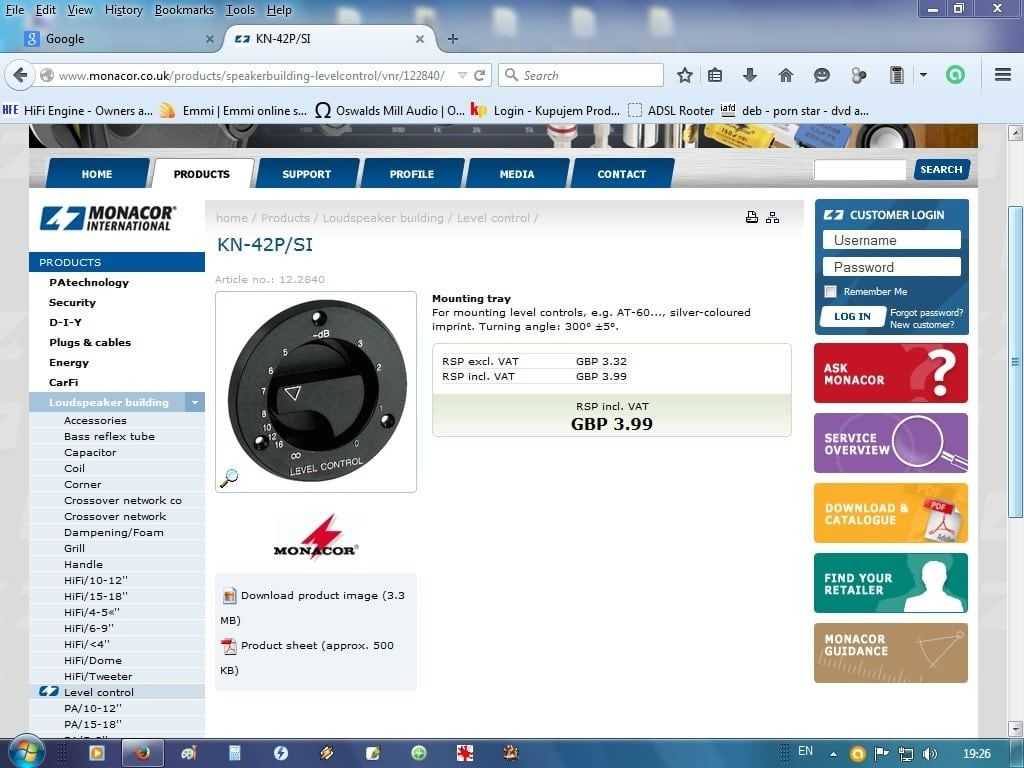Focus the Firefox Search box

click(x=581, y=75)
